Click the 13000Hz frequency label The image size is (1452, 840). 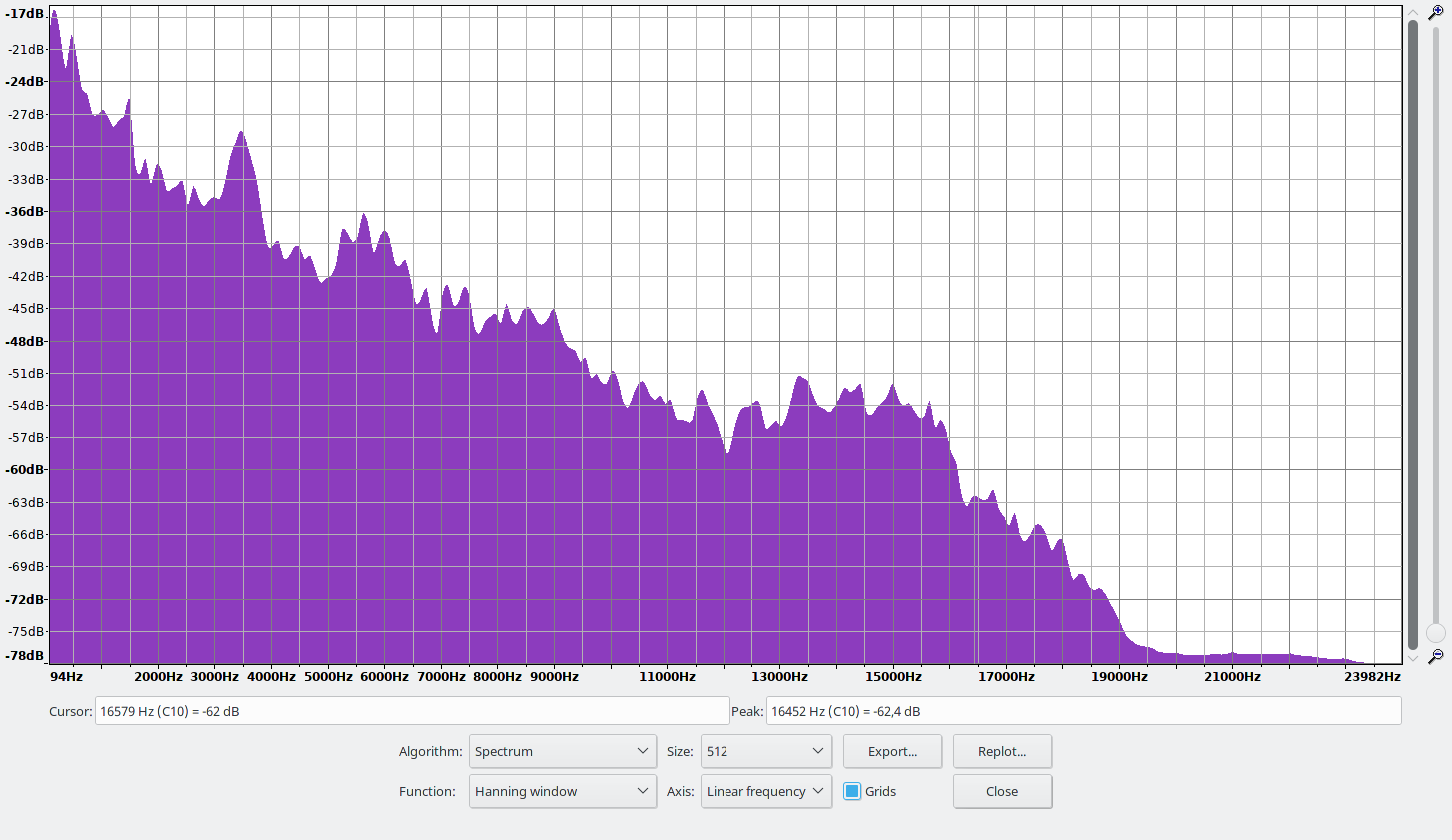[x=779, y=676]
